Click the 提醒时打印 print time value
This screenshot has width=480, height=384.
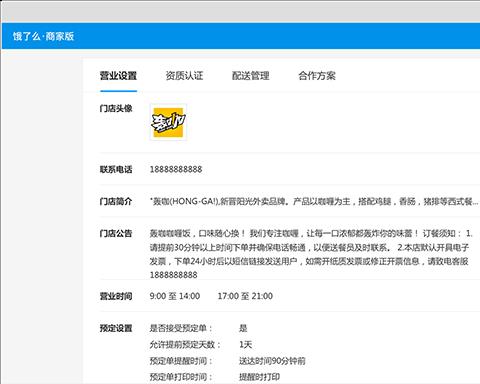[x=259, y=377]
